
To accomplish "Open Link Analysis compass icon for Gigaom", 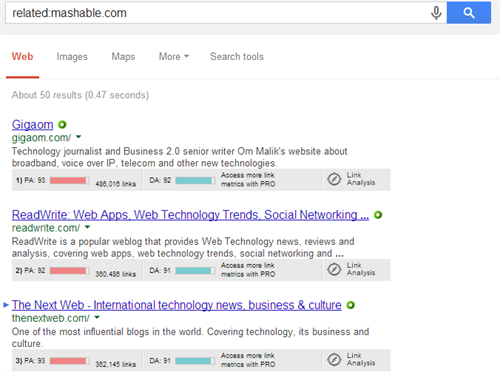I will [x=334, y=179].
